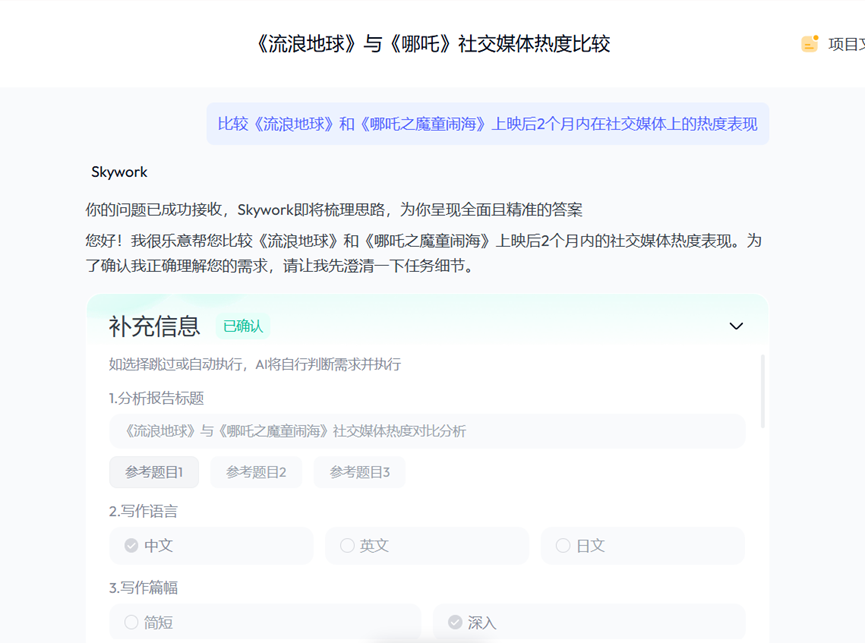The height and width of the screenshot is (643, 865).
Task: Collapse the 补充信息 panel with the chevron
Action: 736,326
